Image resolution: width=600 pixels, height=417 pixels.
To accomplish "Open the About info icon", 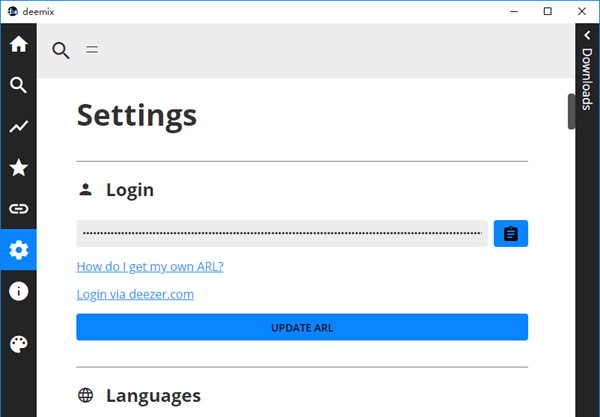I will [x=18, y=291].
